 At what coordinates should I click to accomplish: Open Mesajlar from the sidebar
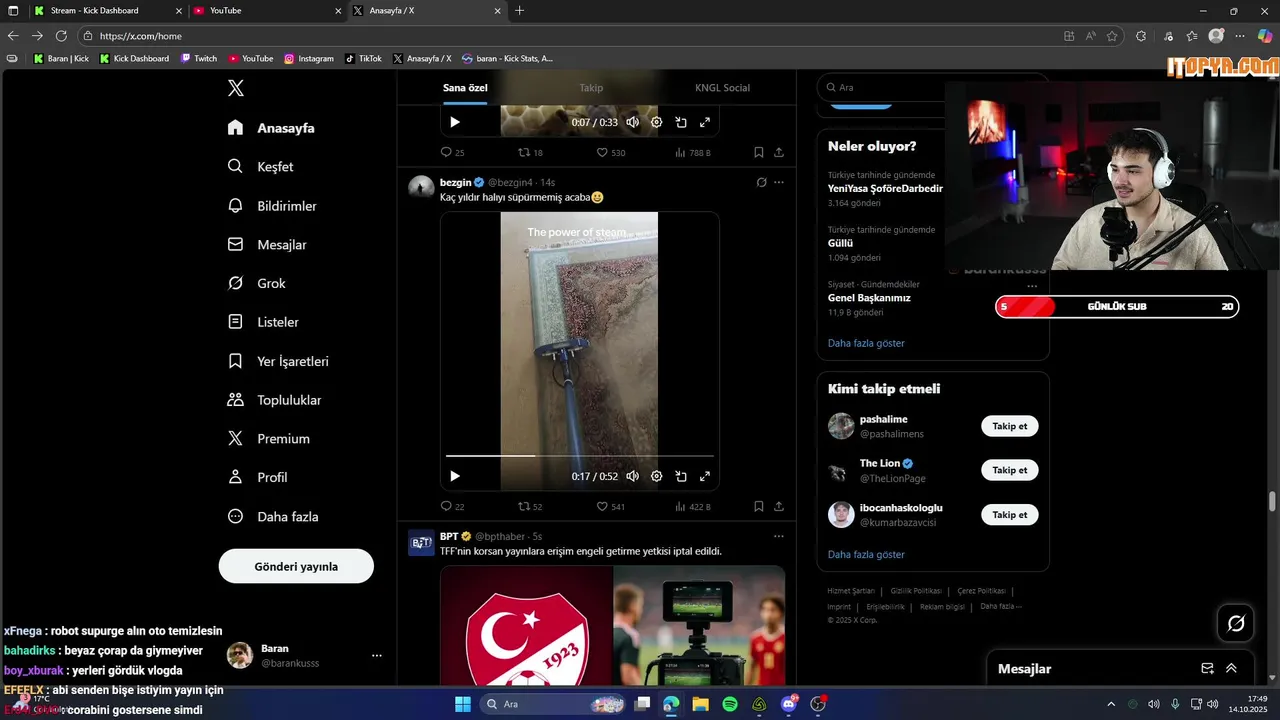tap(267, 245)
